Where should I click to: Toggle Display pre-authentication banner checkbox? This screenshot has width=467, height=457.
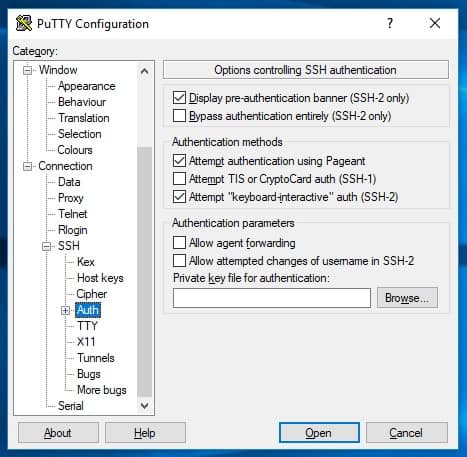coord(179,98)
